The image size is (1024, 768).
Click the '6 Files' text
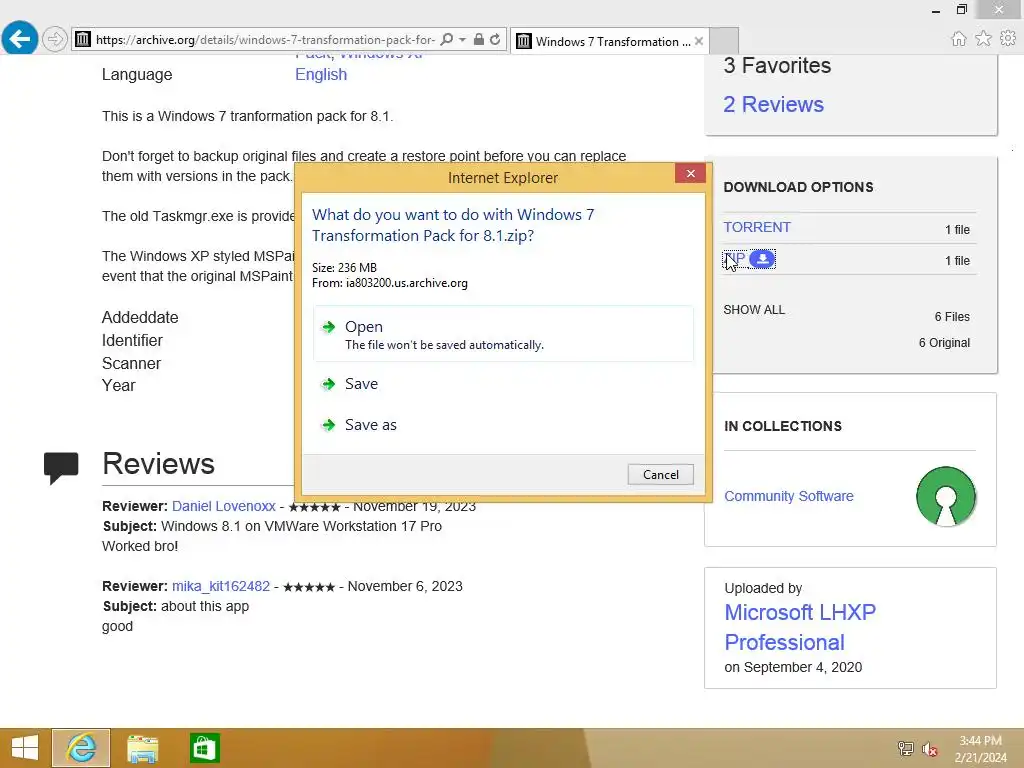[x=952, y=317]
